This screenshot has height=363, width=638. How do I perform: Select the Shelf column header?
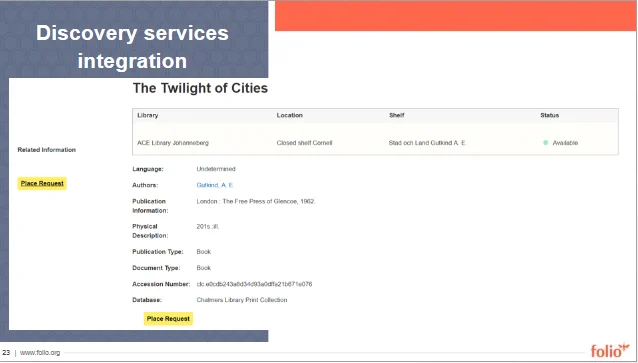[x=396, y=115]
